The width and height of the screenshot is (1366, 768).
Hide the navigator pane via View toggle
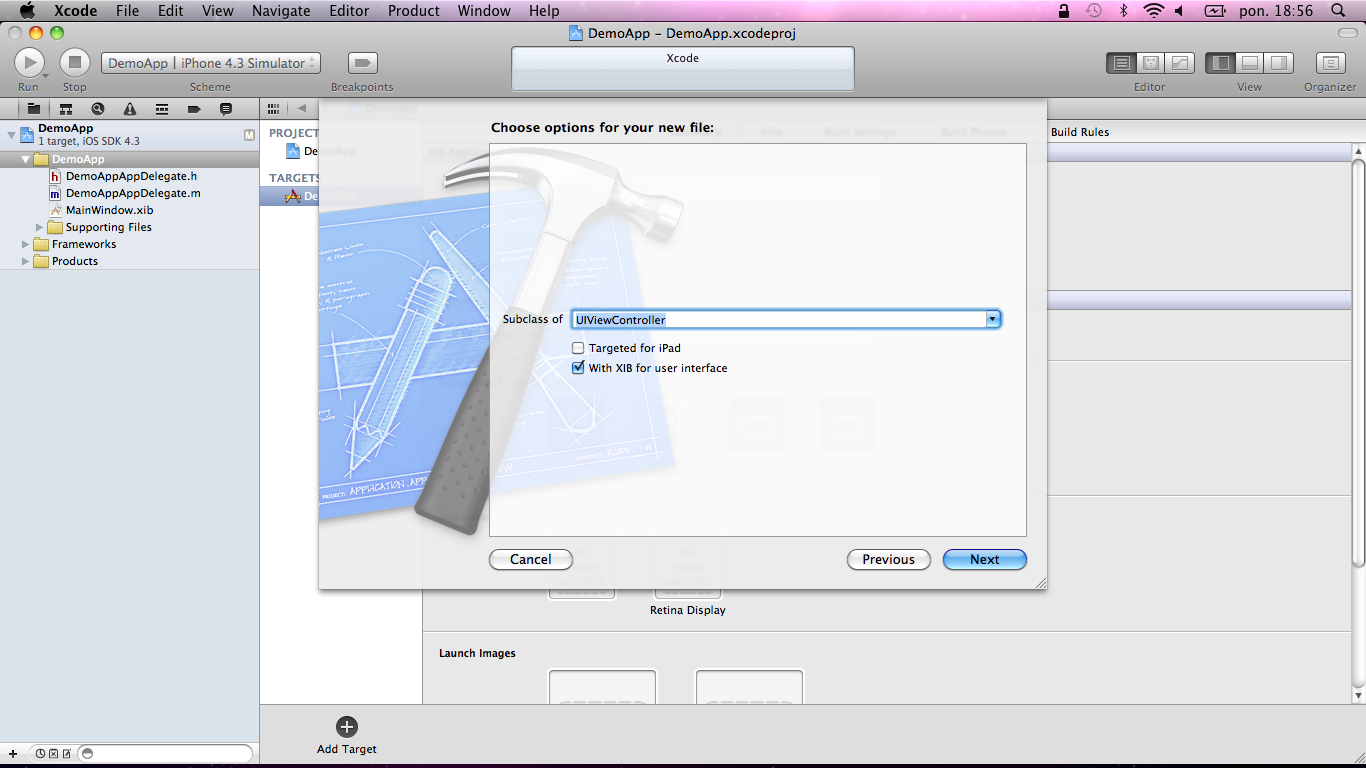1220,63
